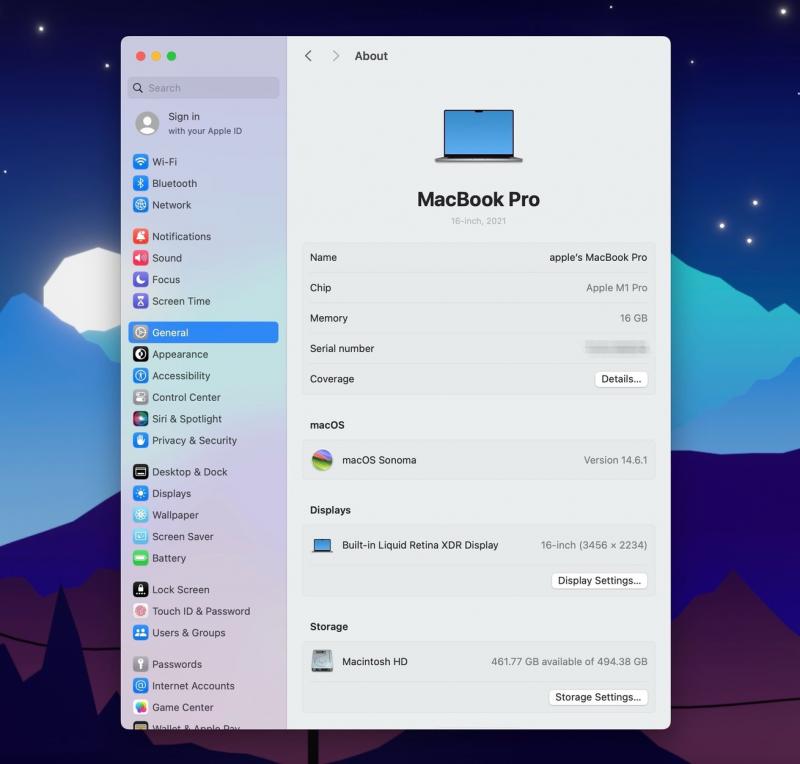This screenshot has width=800, height=764.
Task: Click the 'Apple M1 Pro' chip value
Action: 616,288
